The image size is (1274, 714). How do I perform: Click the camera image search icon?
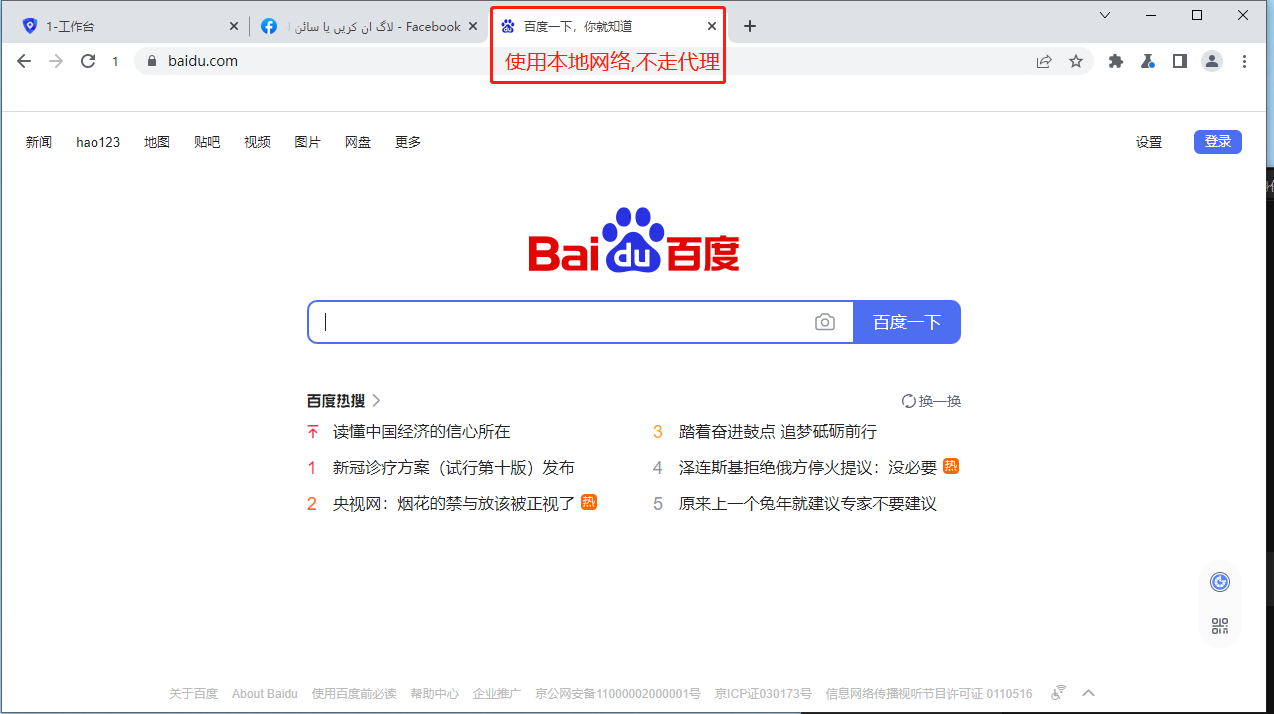(x=824, y=322)
